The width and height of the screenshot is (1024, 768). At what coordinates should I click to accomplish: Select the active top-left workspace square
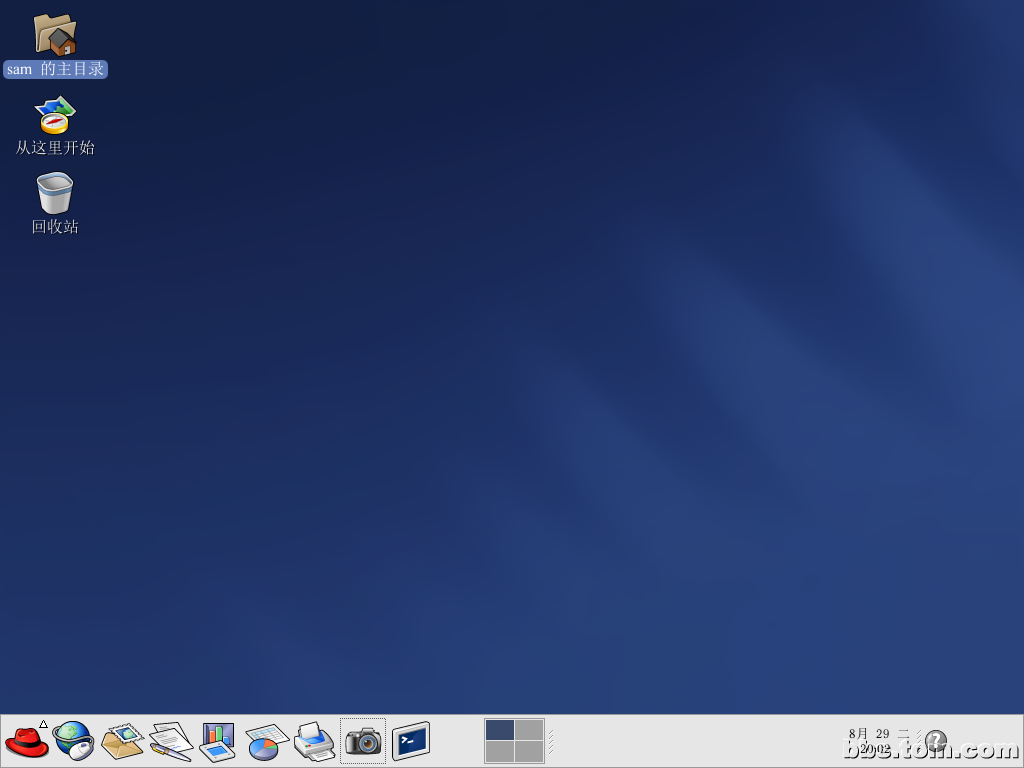pos(501,731)
